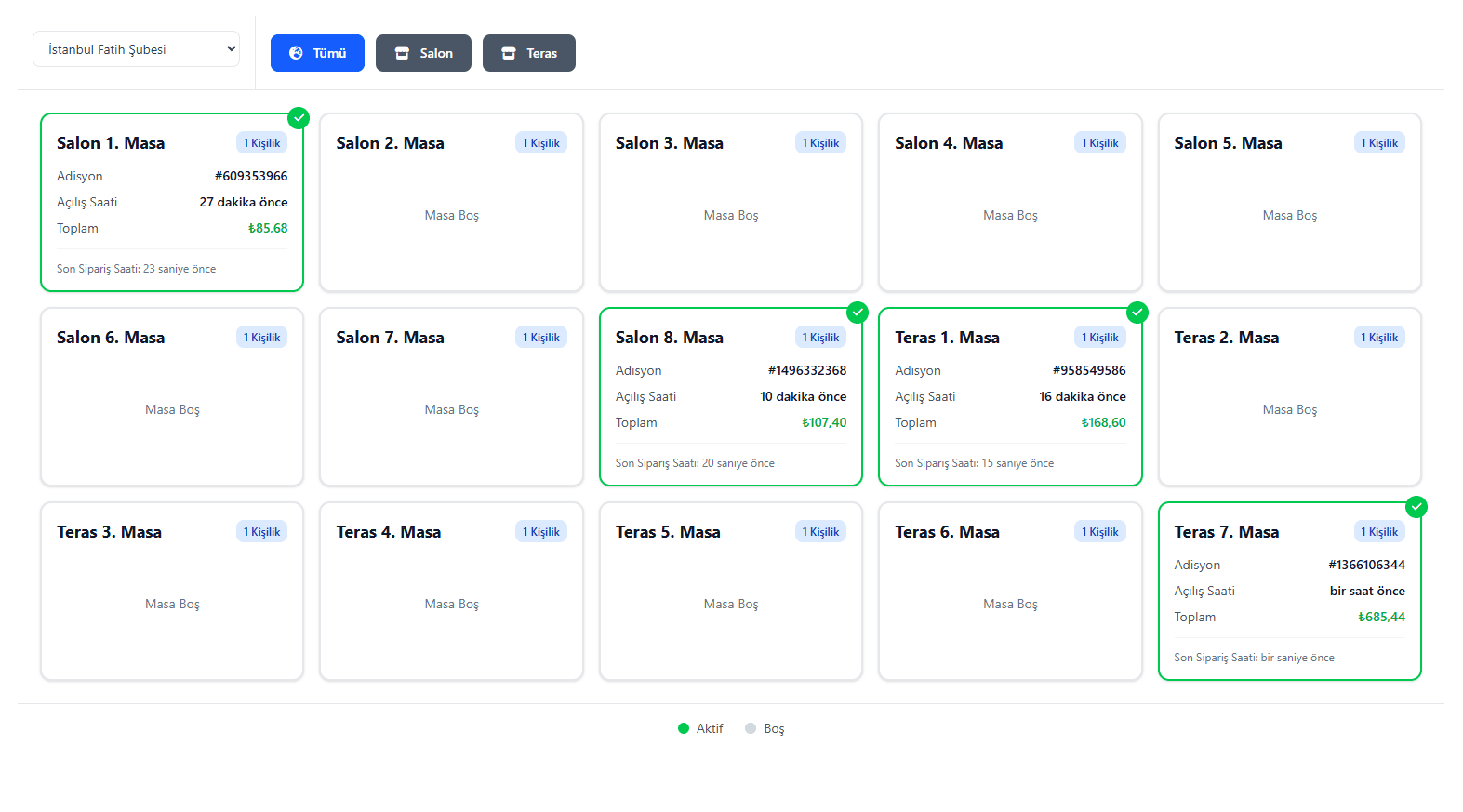1463x812 pixels.
Task: Click the 1 Kişilik badge on Teras 2. Masa
Action: point(1379,338)
